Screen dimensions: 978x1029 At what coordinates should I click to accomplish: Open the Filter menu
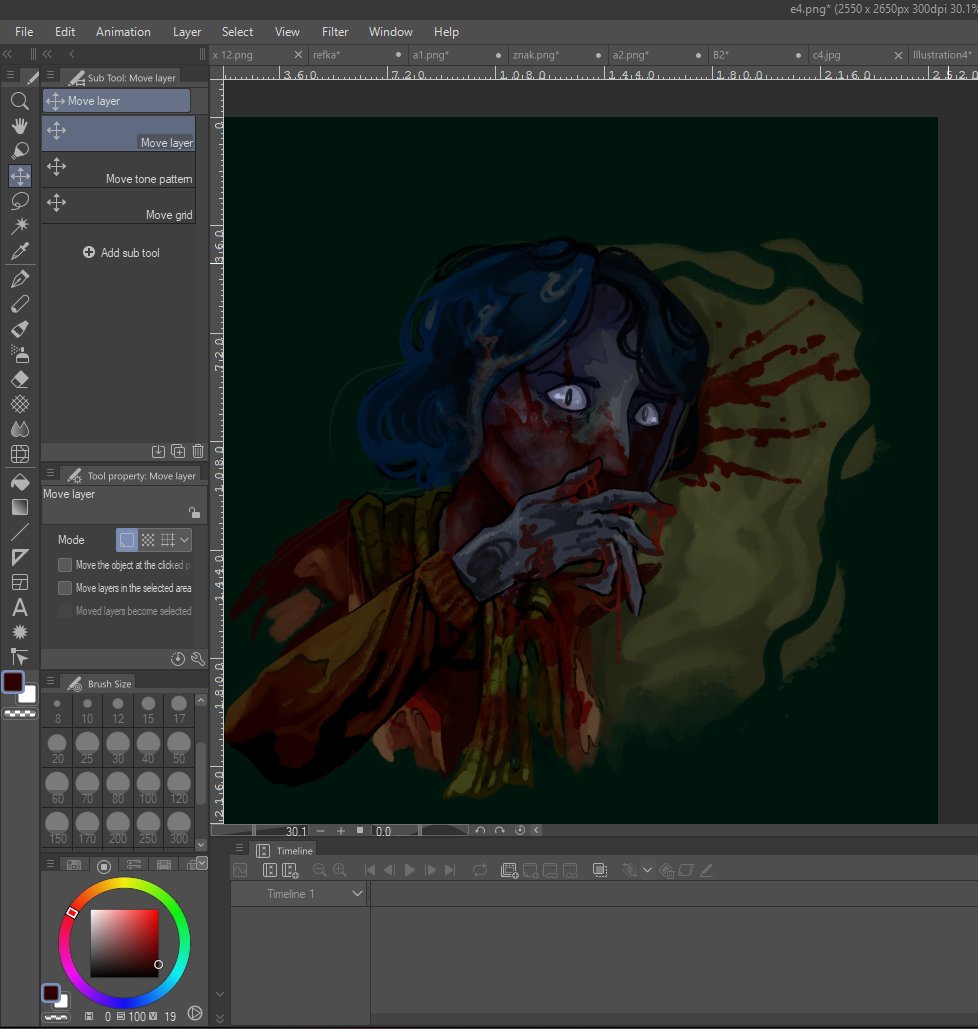tap(335, 32)
